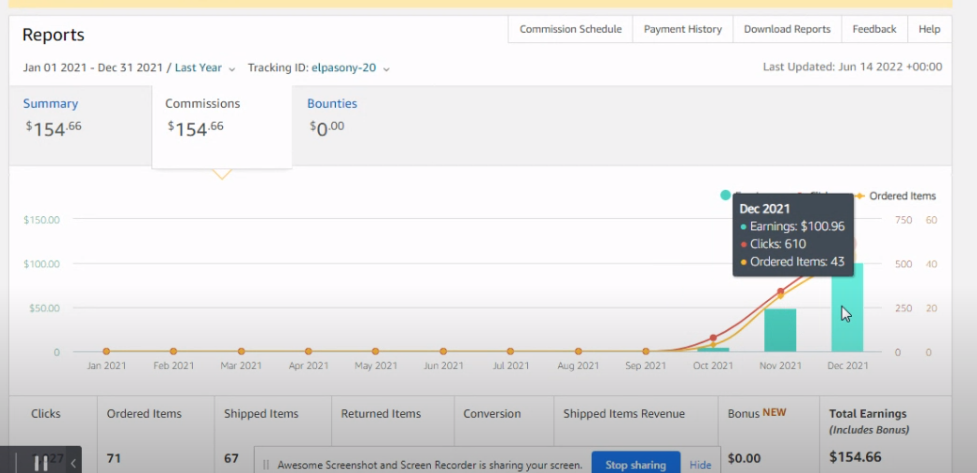Click the $150.00 axis label
The height and width of the screenshot is (473, 977).
42,219
